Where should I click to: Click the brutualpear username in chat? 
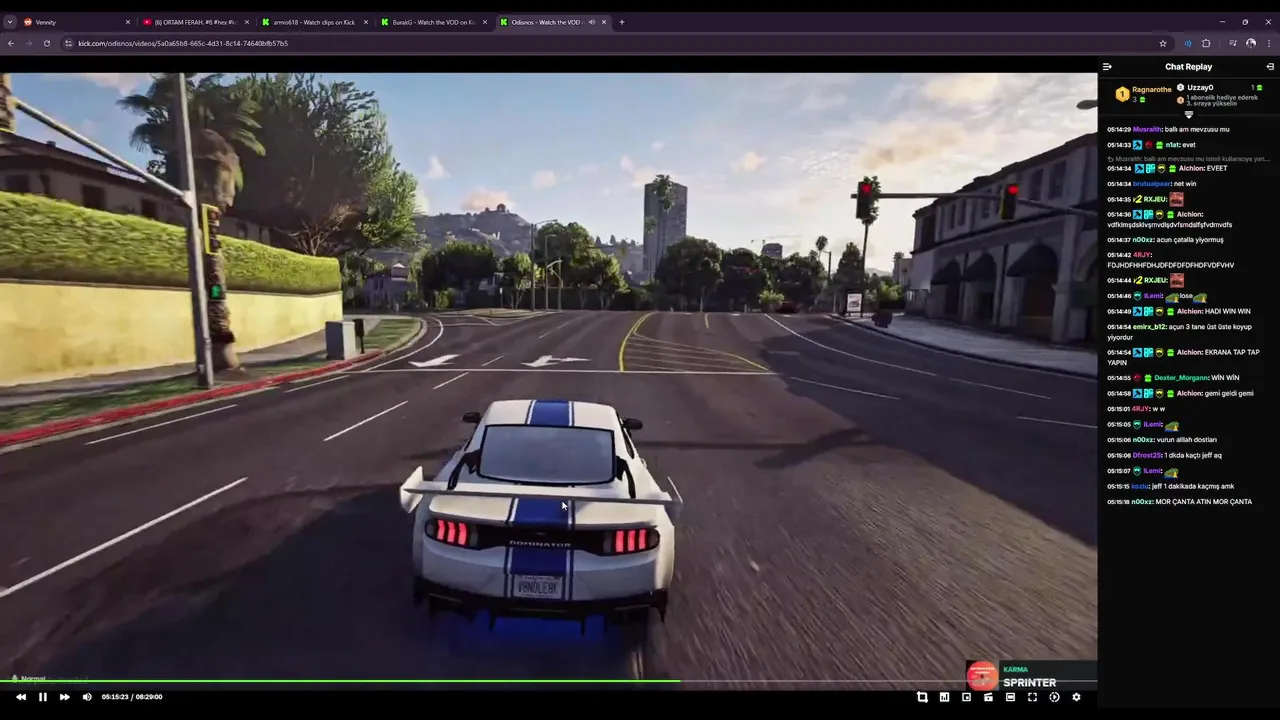click(x=1152, y=184)
